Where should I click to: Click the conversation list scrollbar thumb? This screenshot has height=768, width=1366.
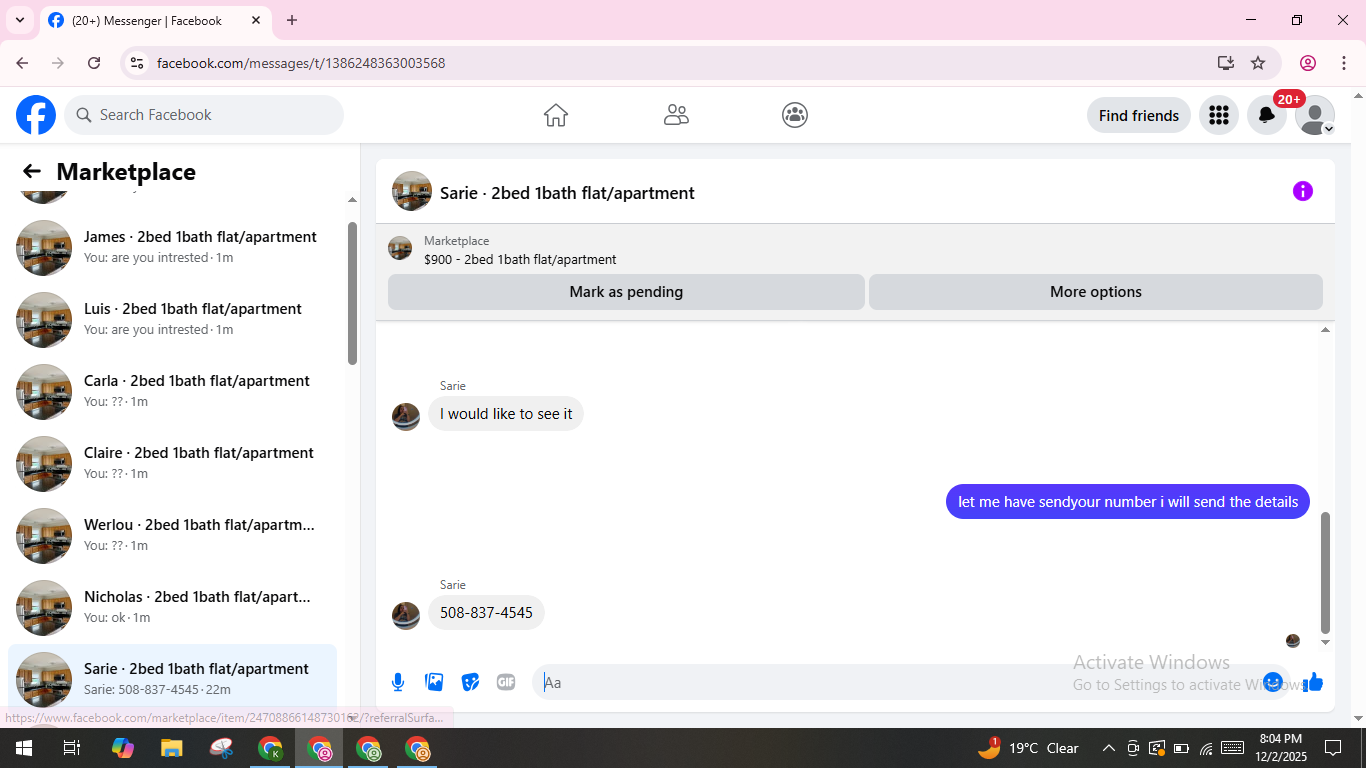pos(352,293)
